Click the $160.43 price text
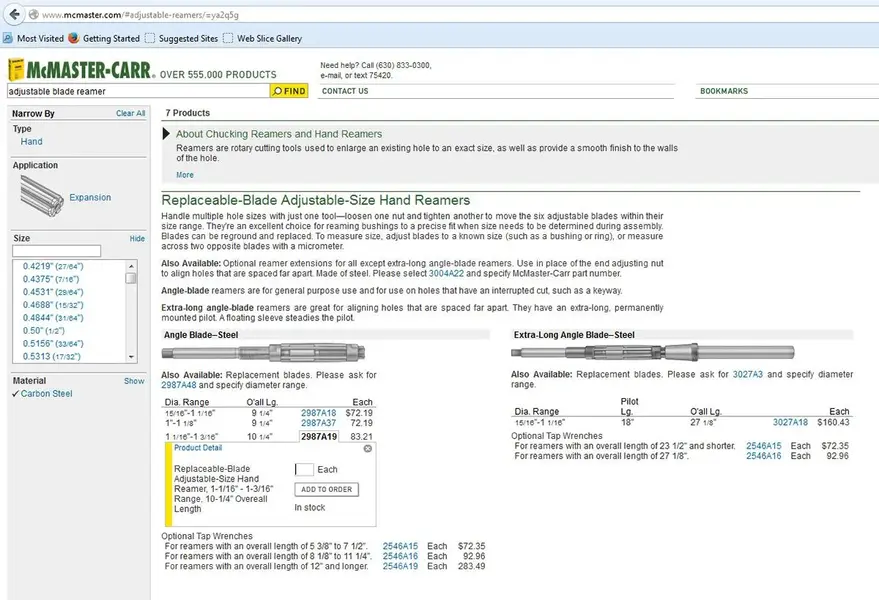The height and width of the screenshot is (600, 879). pos(833,422)
